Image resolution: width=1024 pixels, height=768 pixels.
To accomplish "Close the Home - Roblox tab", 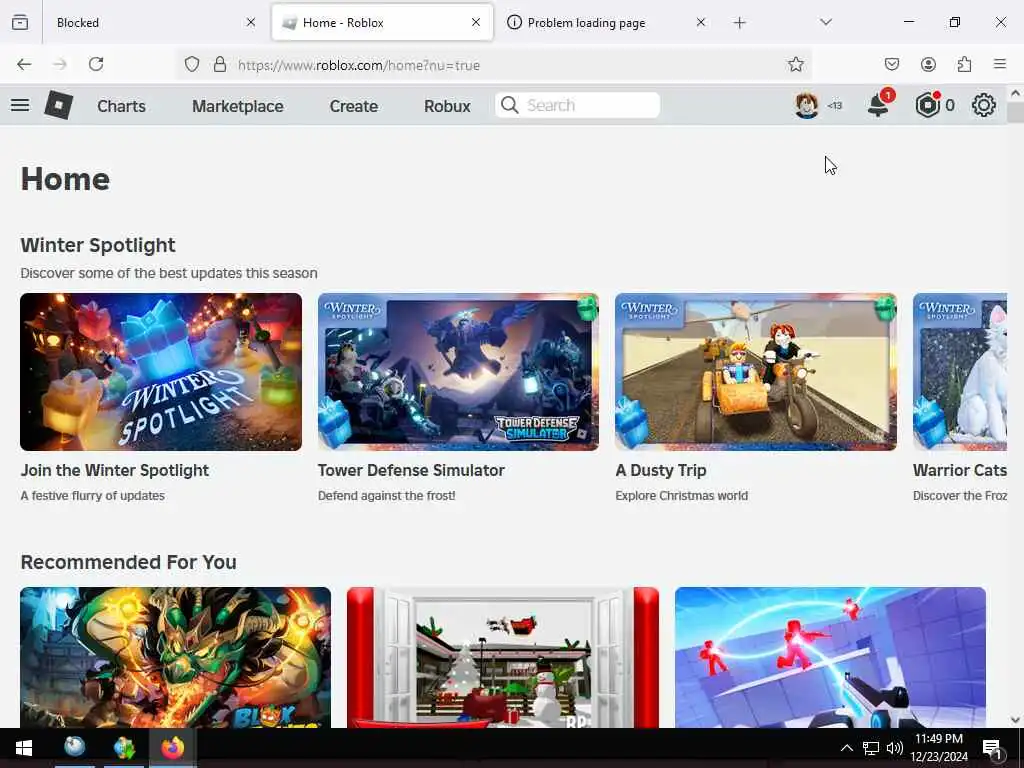I will pos(476,22).
